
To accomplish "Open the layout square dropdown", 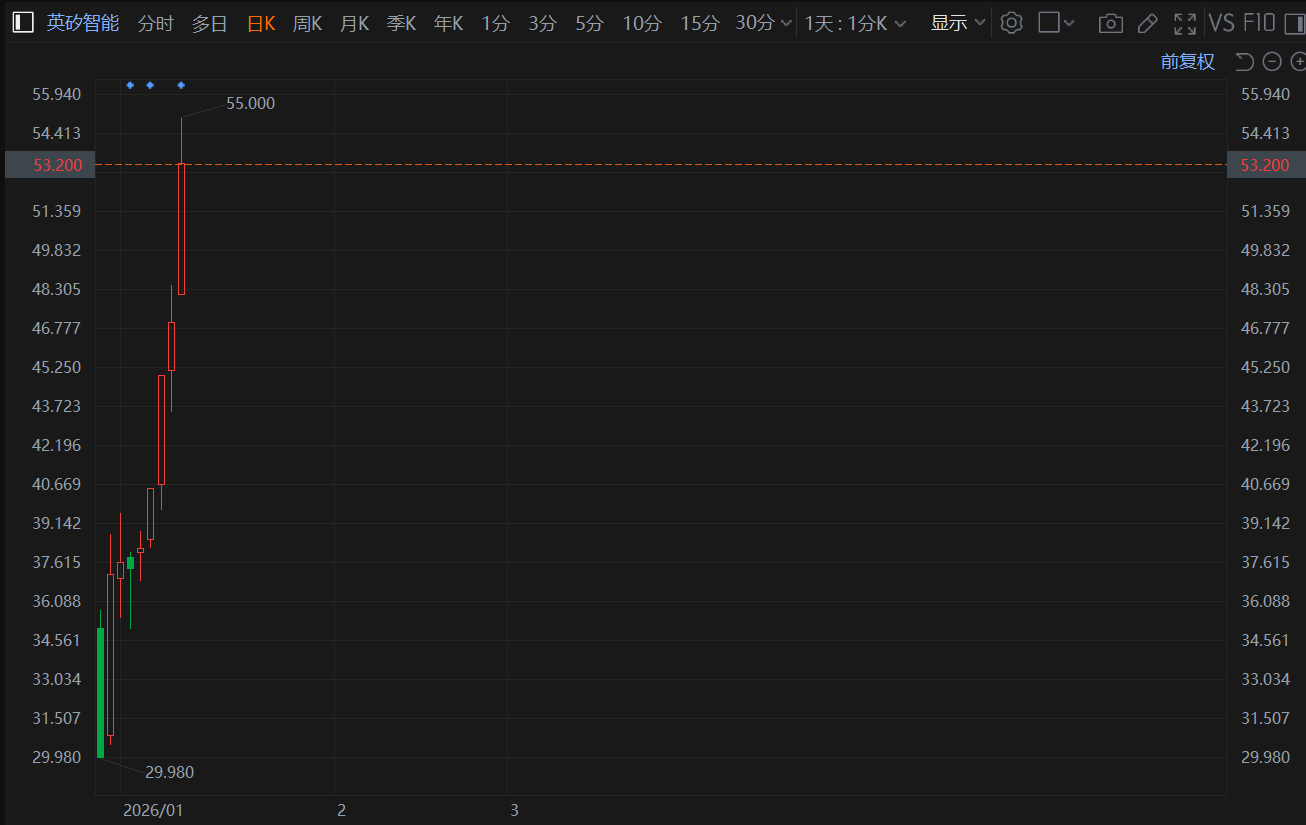I will point(1056,23).
